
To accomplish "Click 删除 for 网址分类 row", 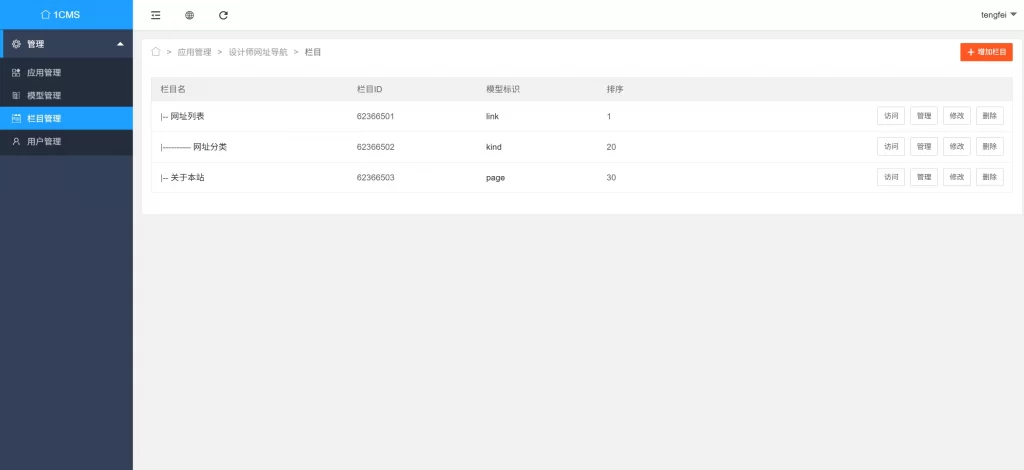I will point(989,146).
